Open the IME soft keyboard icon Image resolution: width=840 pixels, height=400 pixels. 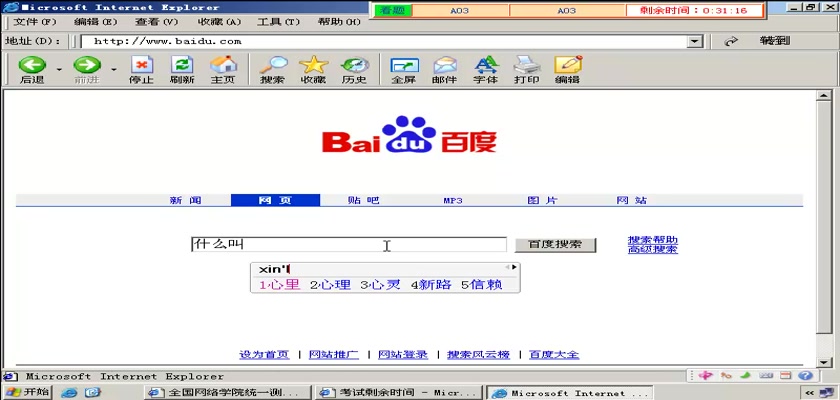click(766, 376)
